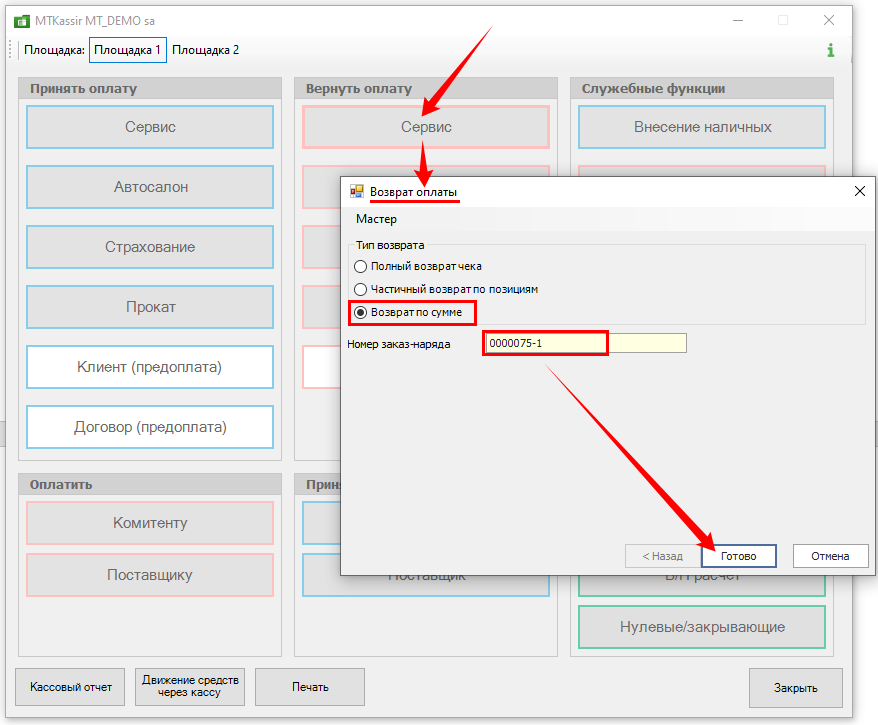Click the green info icon
The width and height of the screenshot is (878, 725).
pos(830,50)
